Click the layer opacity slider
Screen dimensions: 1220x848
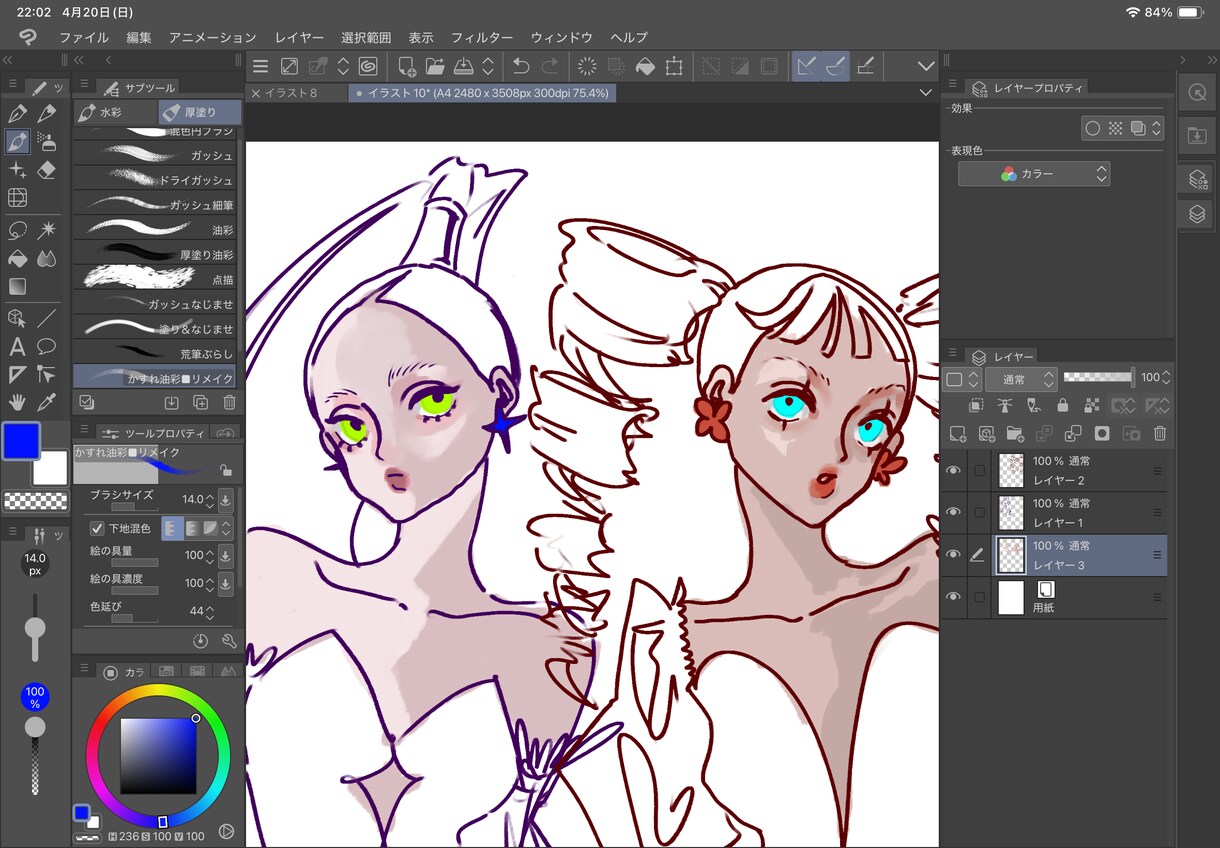tap(1098, 378)
